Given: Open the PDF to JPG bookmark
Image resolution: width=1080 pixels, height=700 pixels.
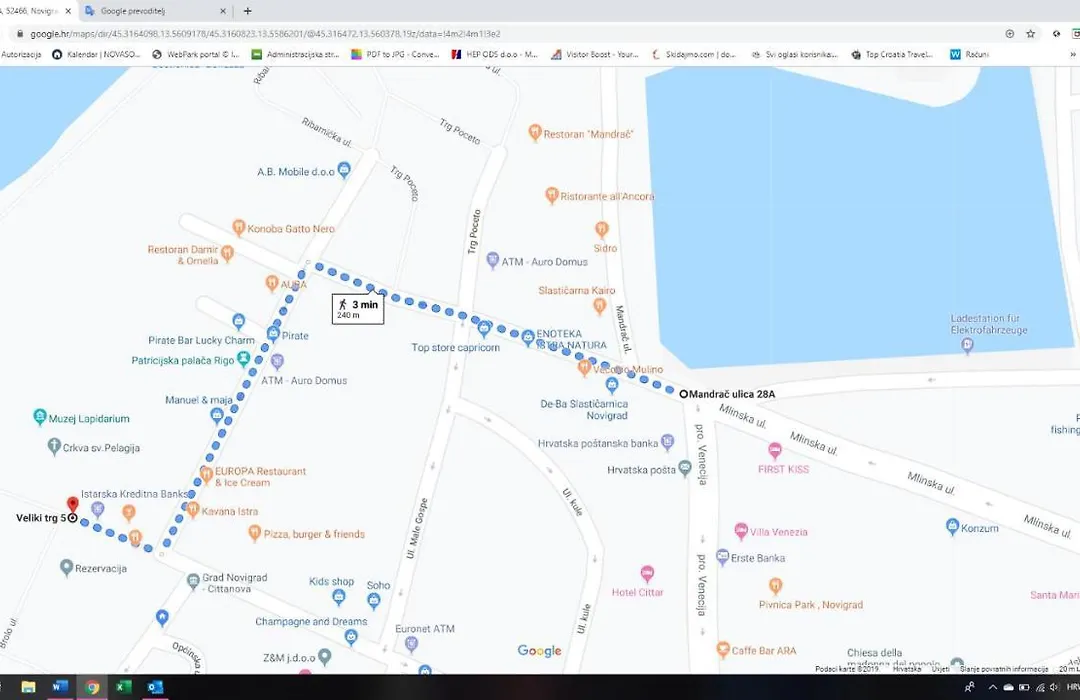Looking at the screenshot, I should [395, 54].
